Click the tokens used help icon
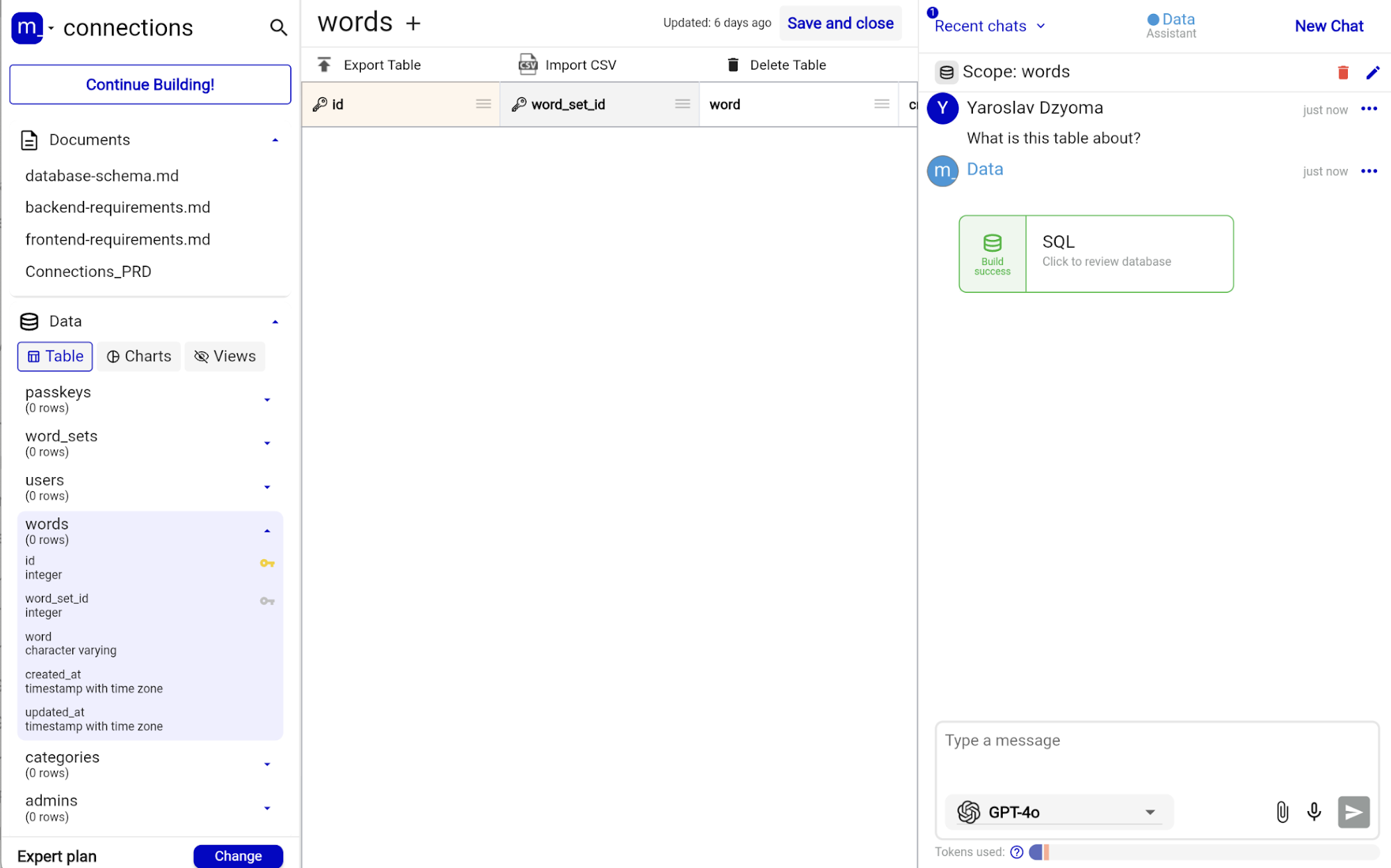1391x868 pixels. point(1016,852)
